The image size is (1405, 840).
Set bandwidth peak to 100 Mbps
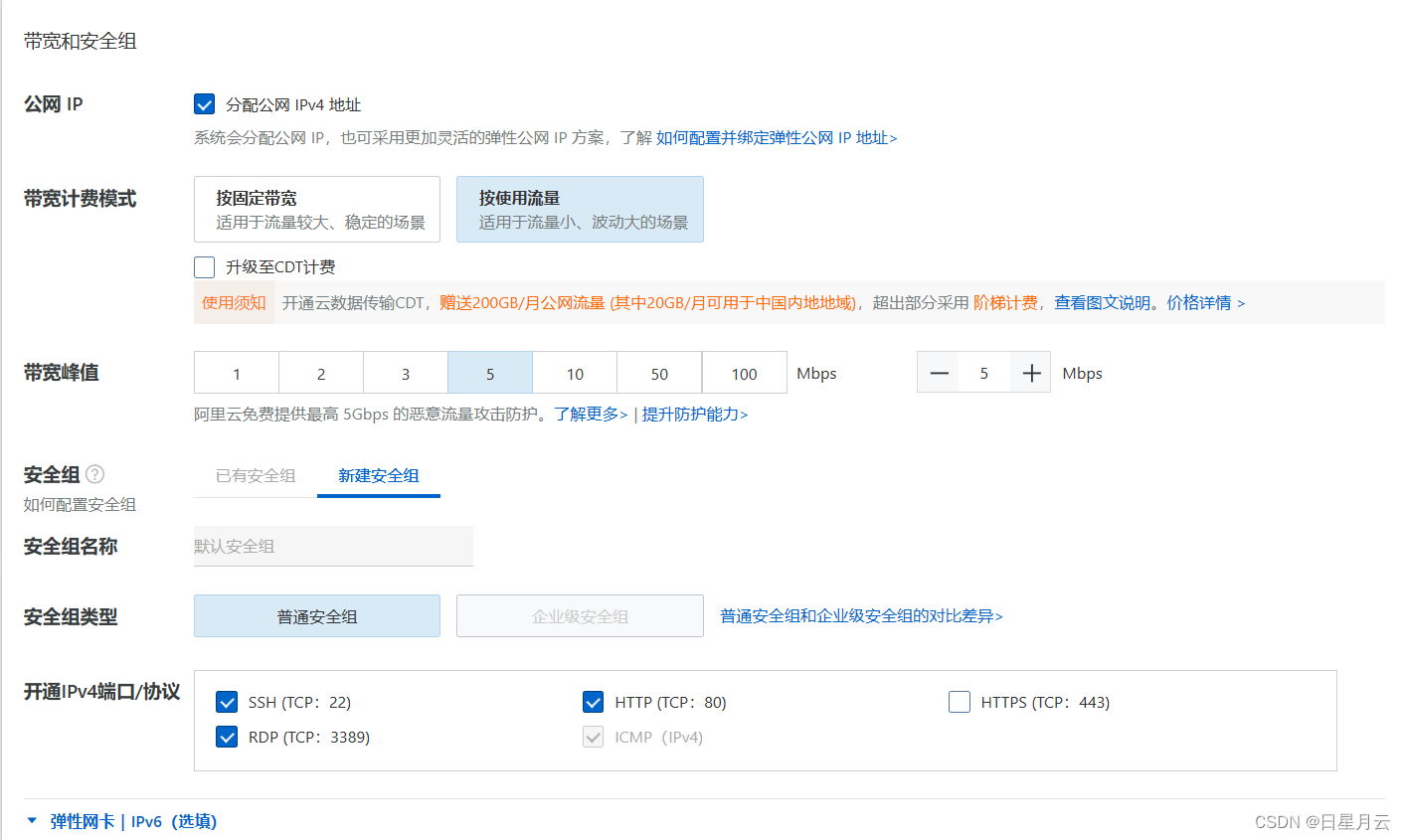click(x=745, y=373)
